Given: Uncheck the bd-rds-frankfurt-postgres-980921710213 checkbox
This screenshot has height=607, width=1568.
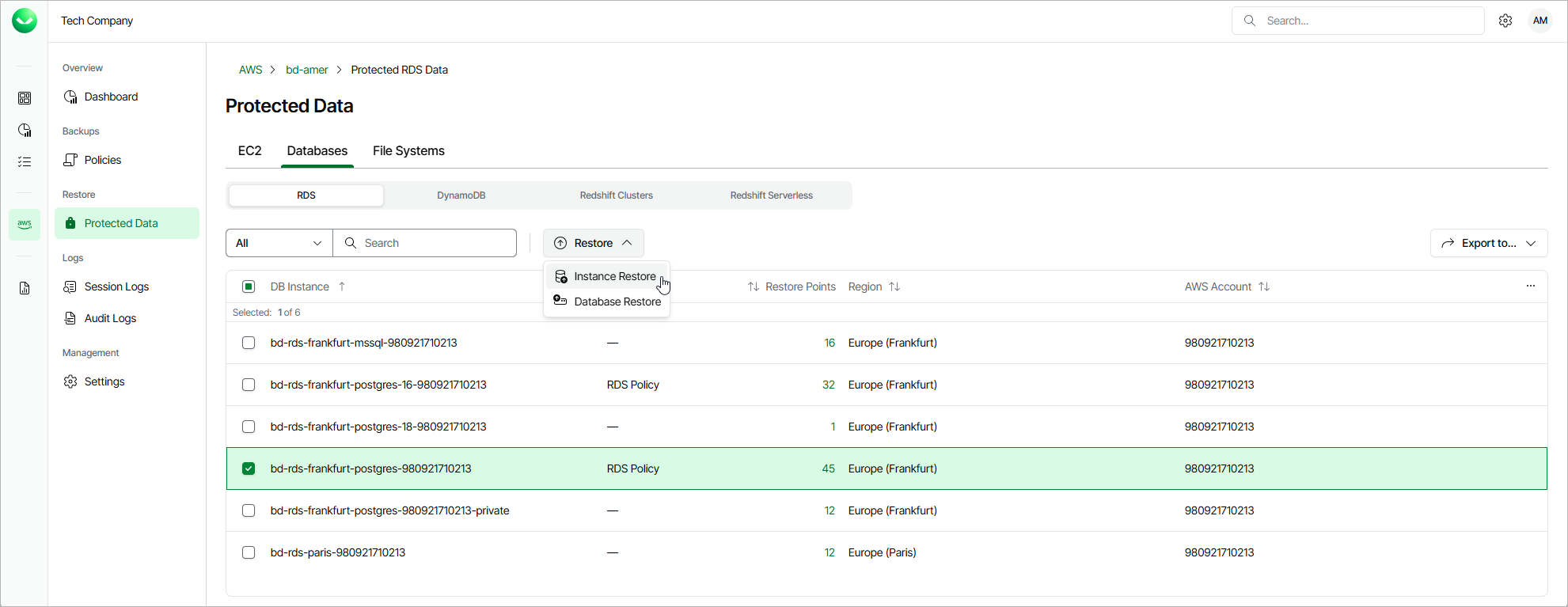Looking at the screenshot, I should click(249, 469).
